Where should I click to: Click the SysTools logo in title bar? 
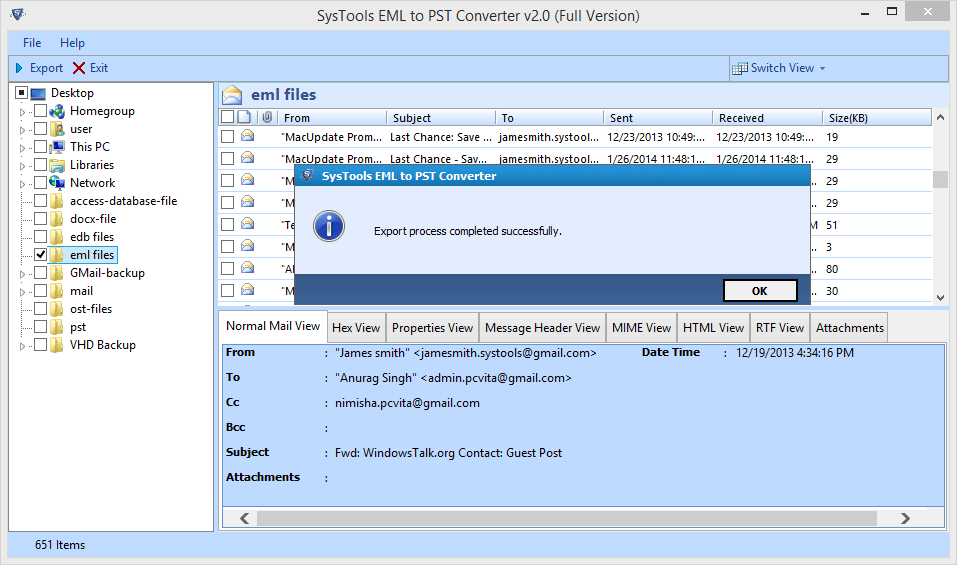point(18,13)
